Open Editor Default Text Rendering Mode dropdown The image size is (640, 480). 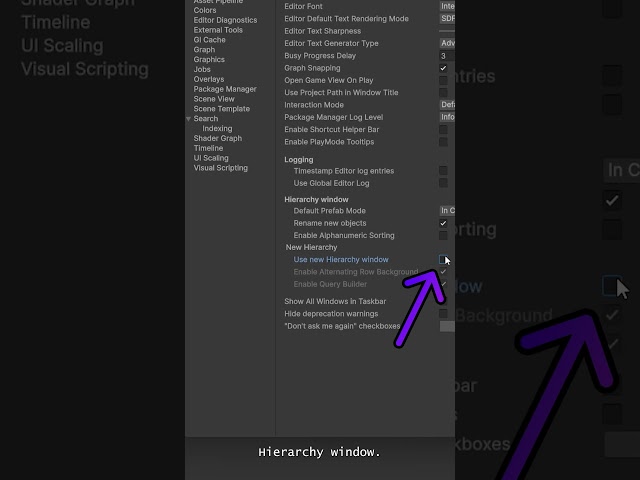447,18
